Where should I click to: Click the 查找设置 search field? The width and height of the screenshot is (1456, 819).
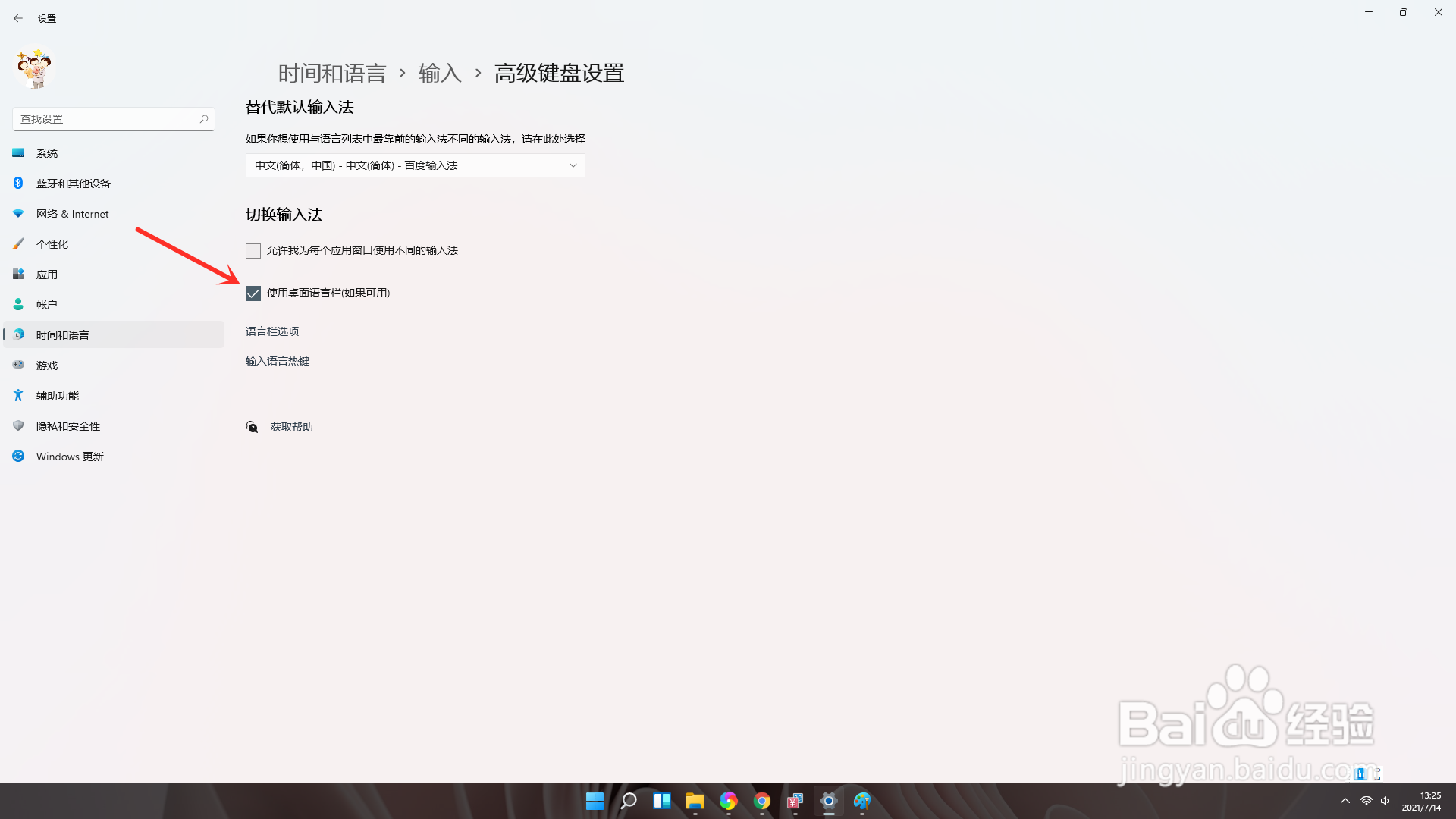click(106, 119)
